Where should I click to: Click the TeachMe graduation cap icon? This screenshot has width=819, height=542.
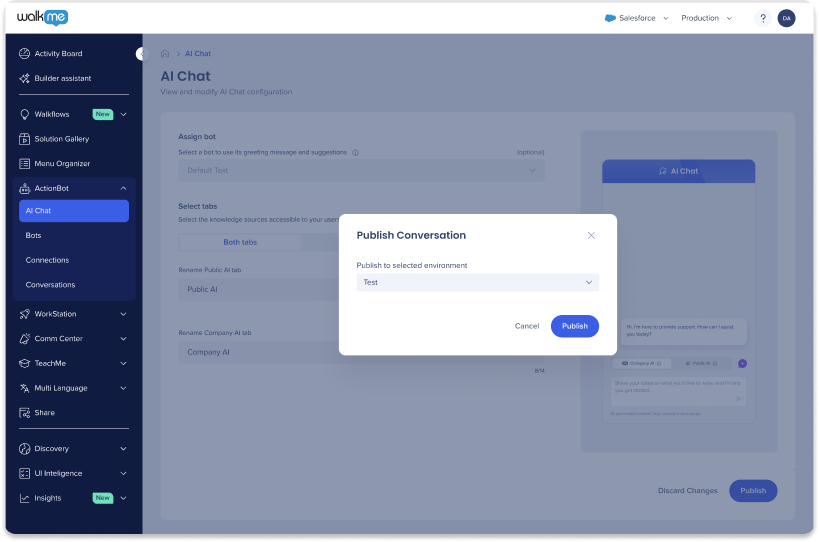point(25,363)
